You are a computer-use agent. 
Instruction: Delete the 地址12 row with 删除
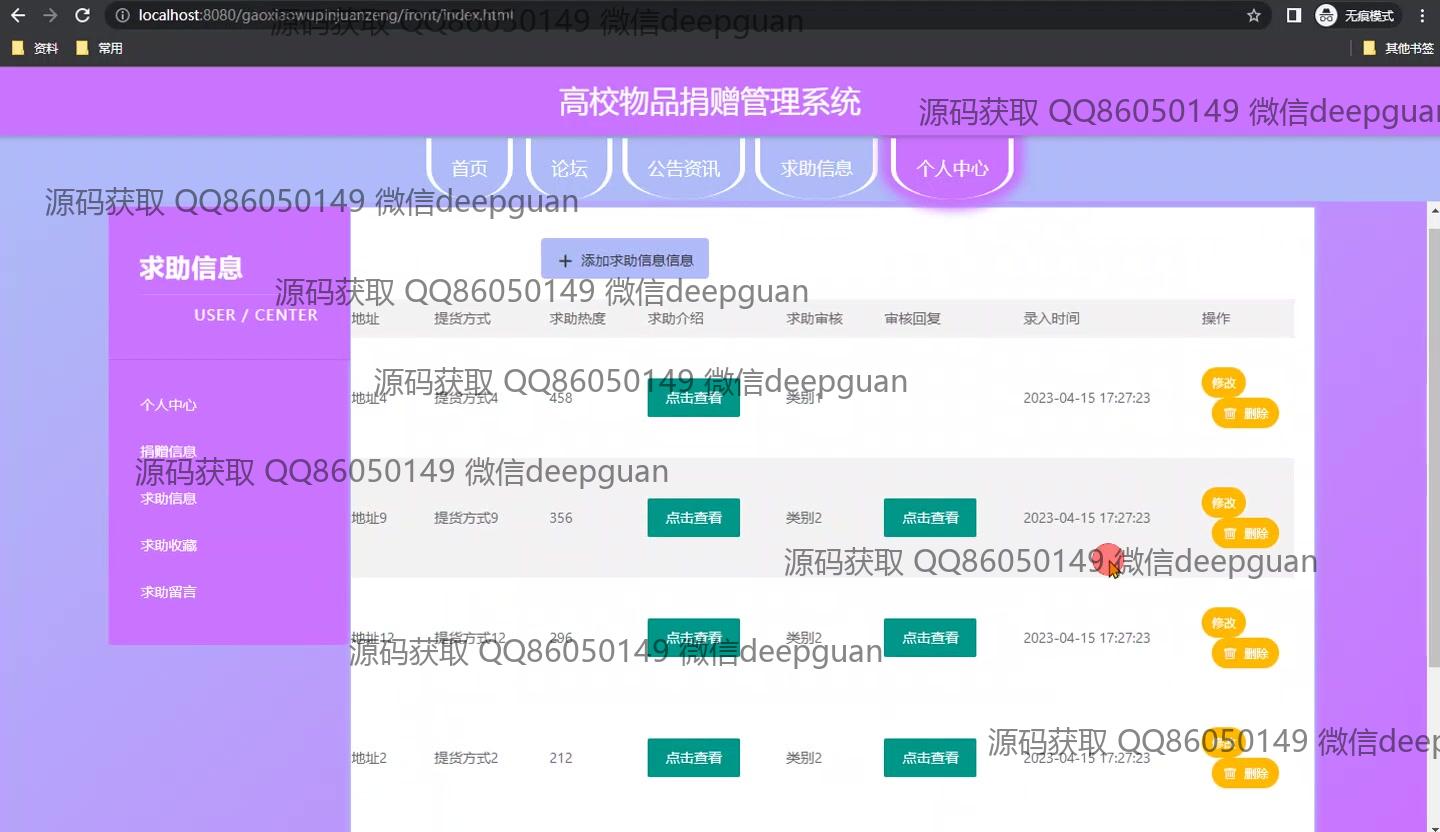coord(1245,653)
